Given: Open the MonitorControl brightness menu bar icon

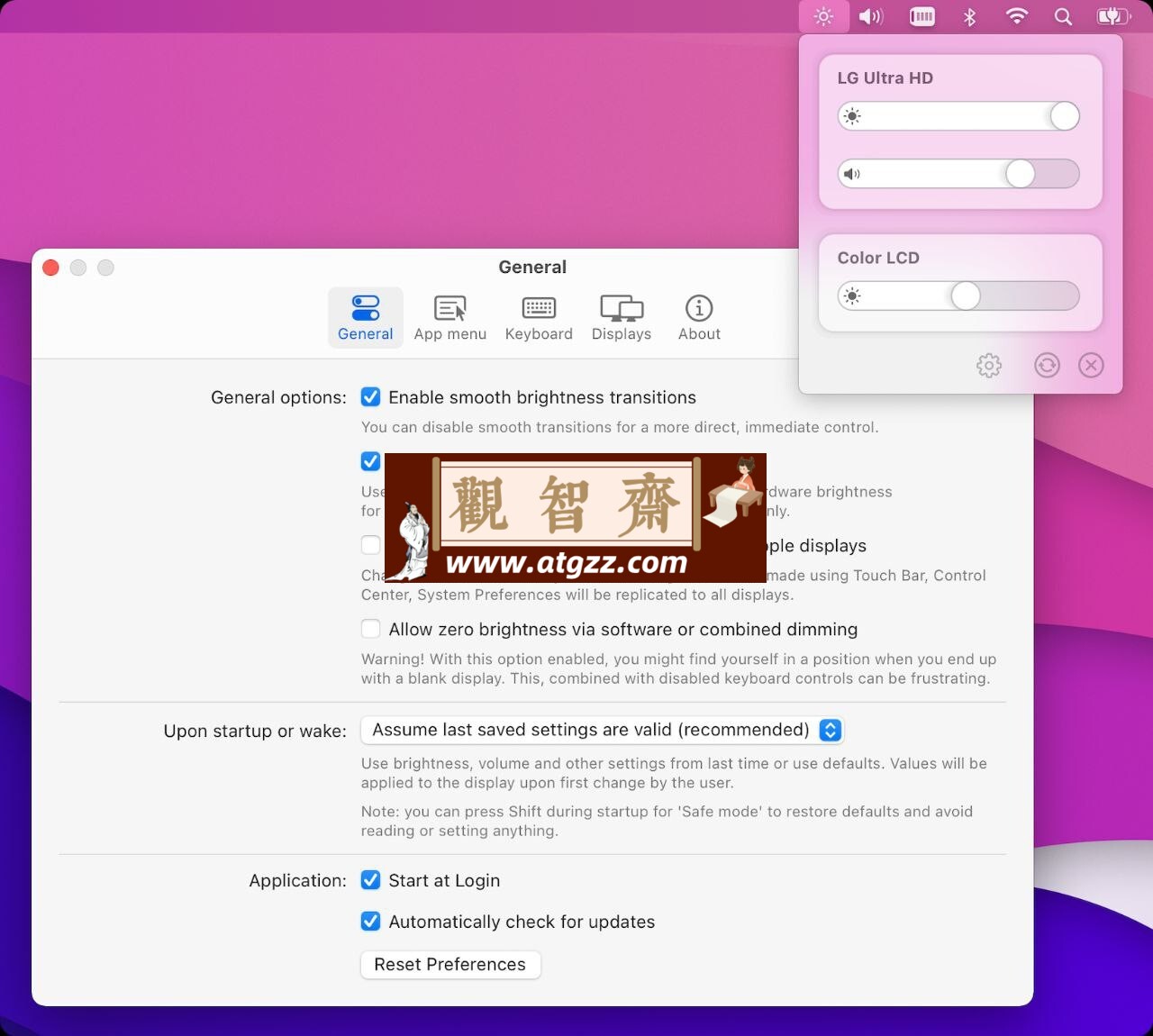Looking at the screenshot, I should [823, 16].
